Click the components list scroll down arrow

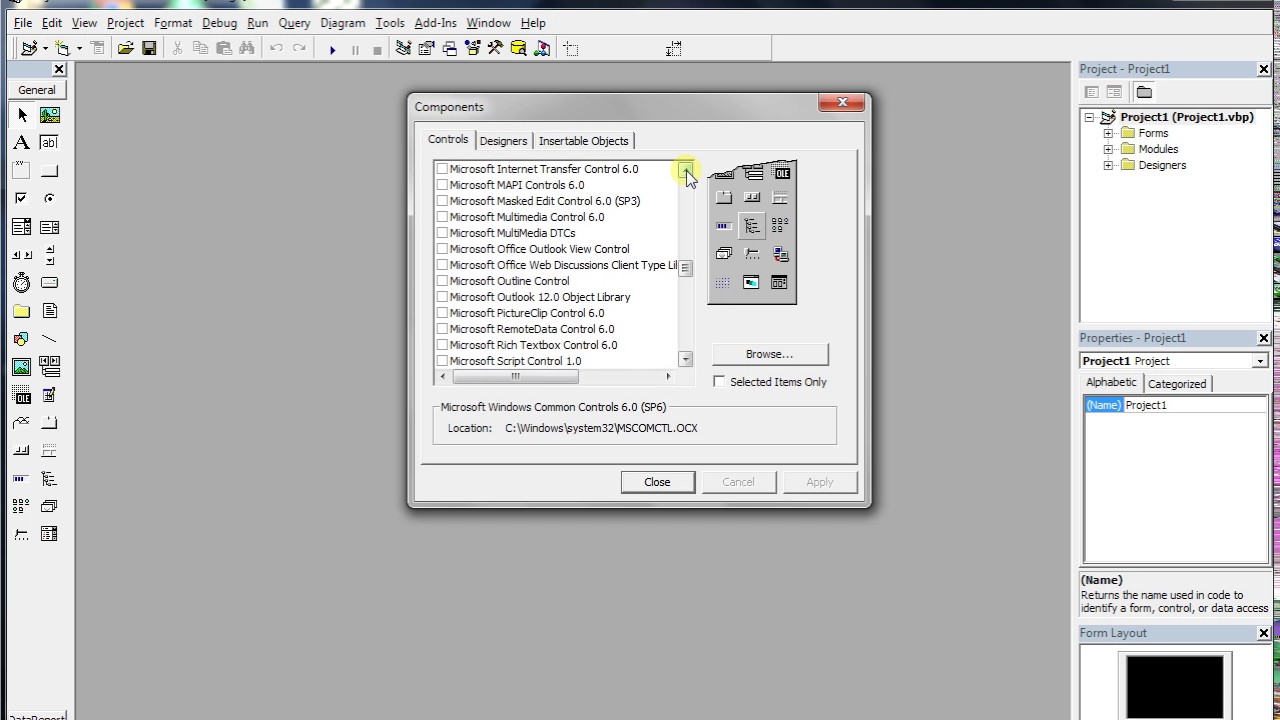click(685, 359)
